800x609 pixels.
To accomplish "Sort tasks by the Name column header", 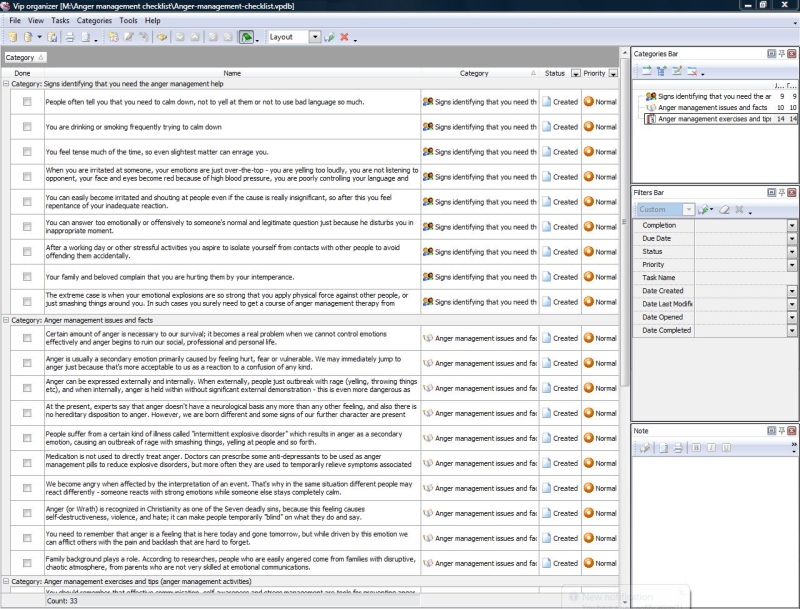I will point(232,73).
